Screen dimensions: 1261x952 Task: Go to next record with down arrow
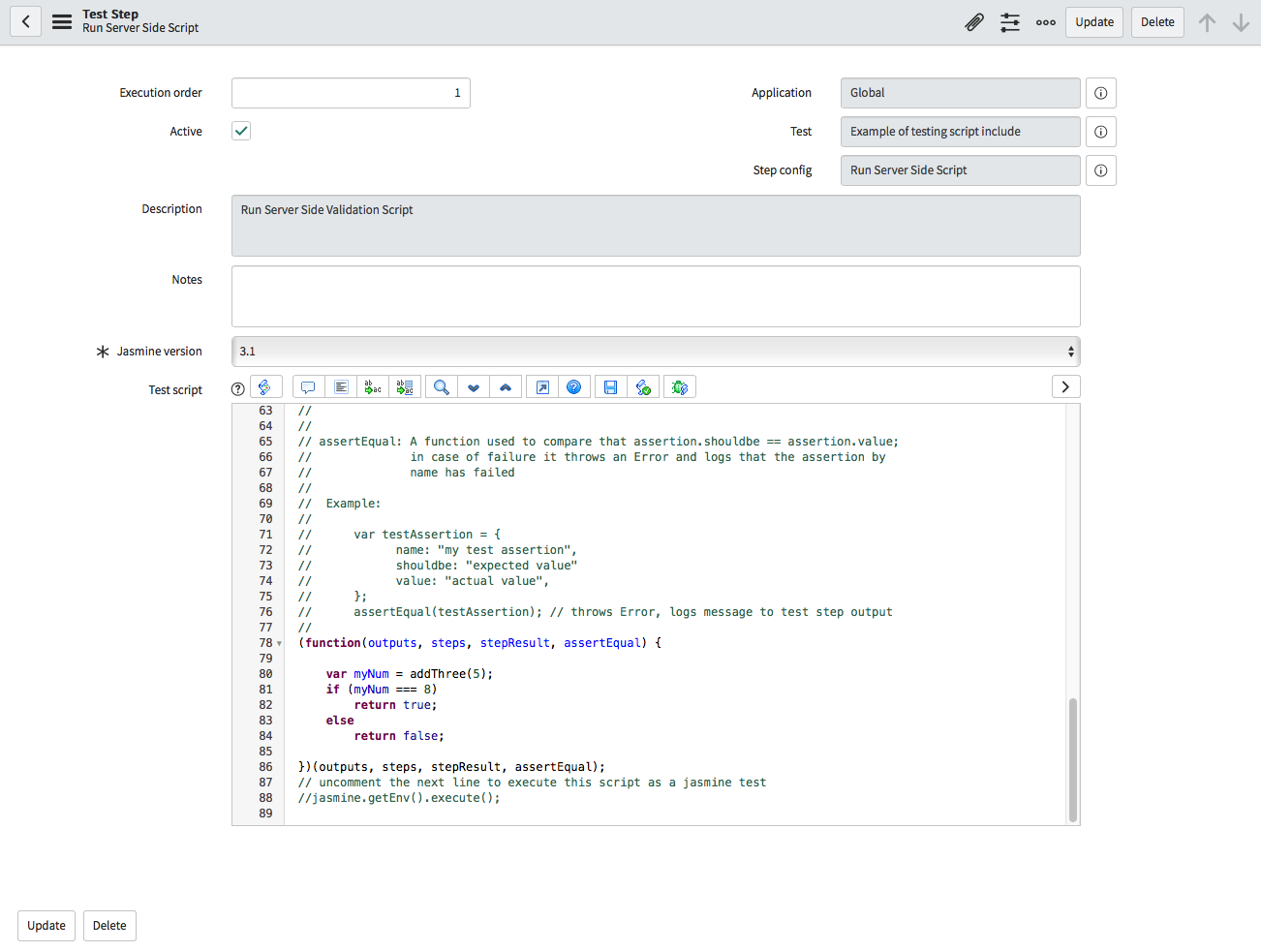(1241, 22)
